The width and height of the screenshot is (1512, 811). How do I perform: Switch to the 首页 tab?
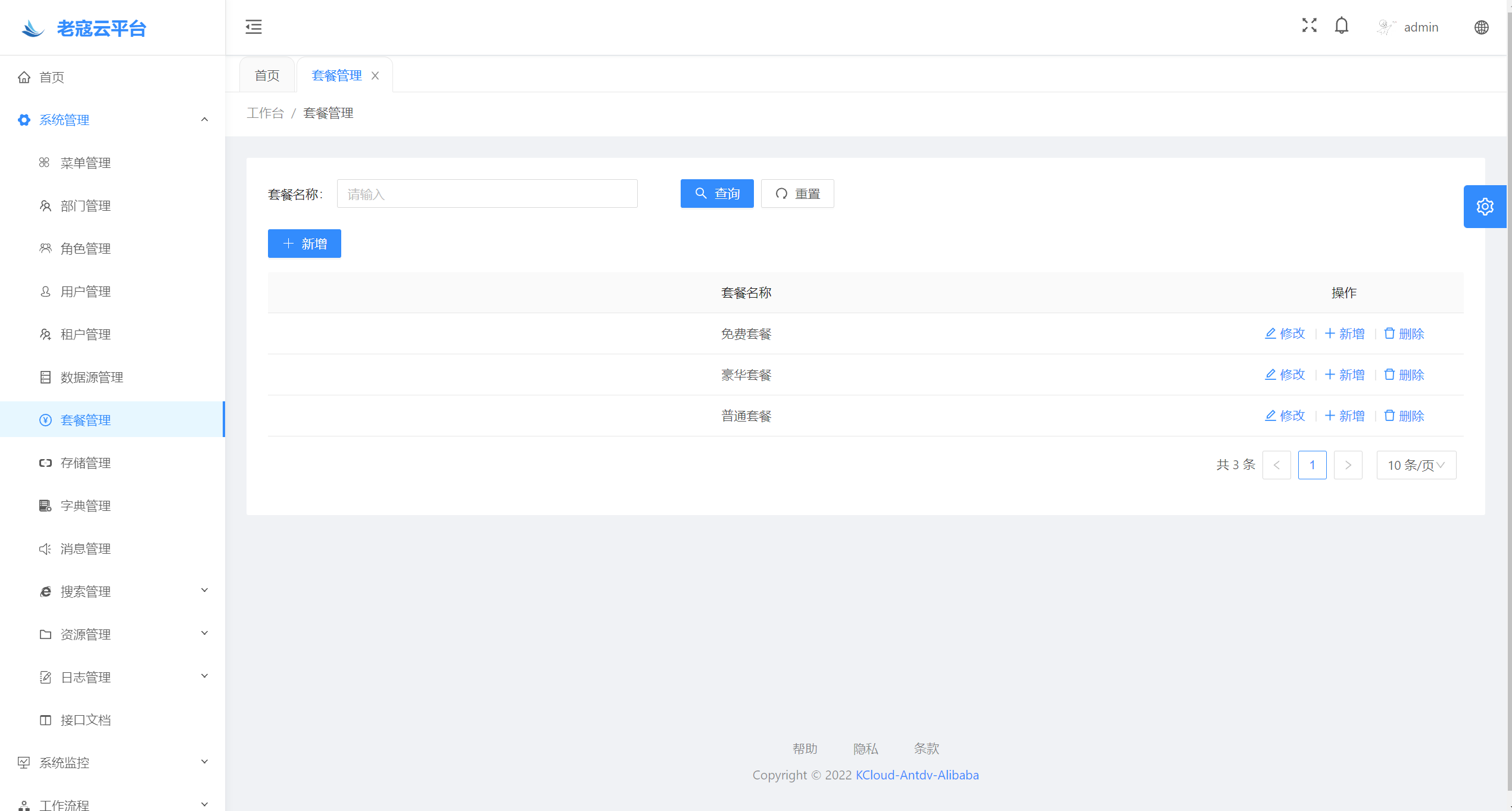tap(267, 76)
